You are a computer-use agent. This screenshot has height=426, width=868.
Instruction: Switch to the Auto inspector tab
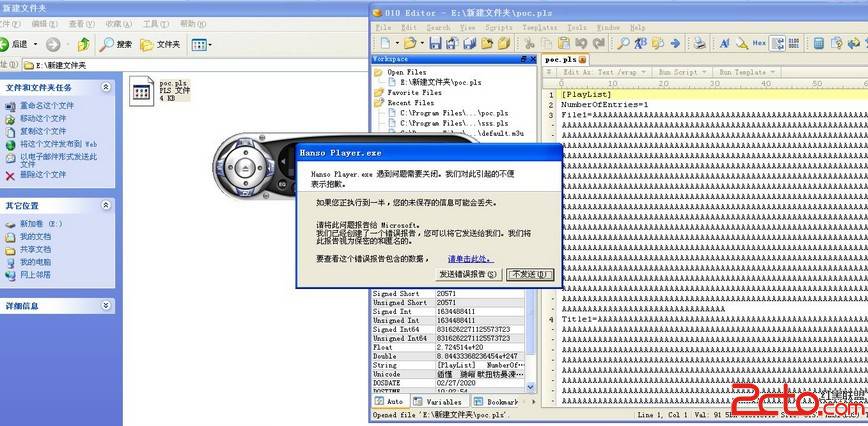click(x=390, y=401)
